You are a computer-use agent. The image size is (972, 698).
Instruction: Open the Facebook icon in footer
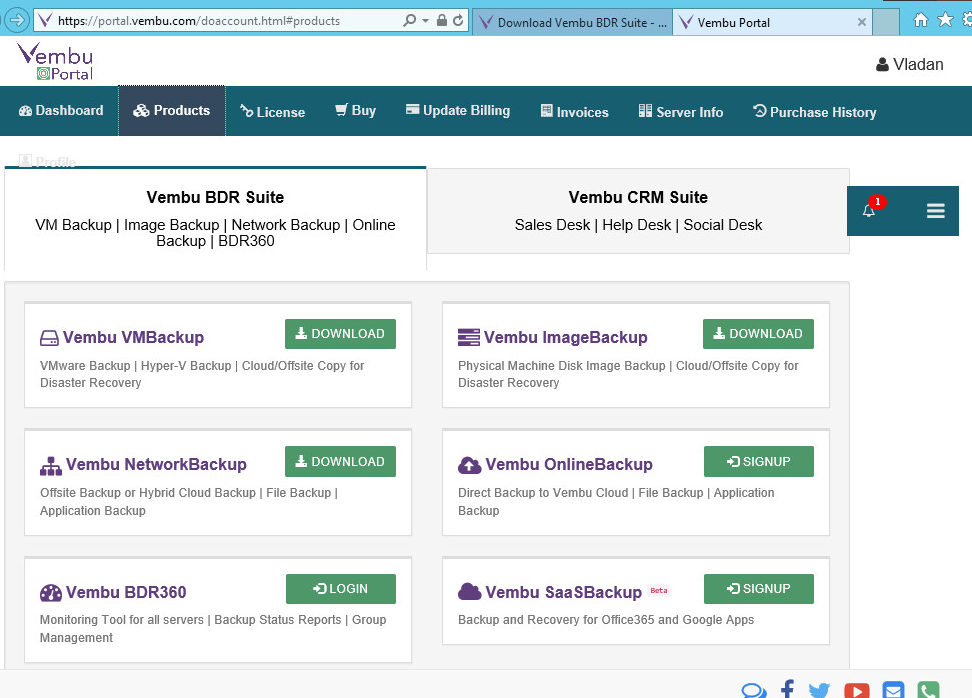coord(787,689)
